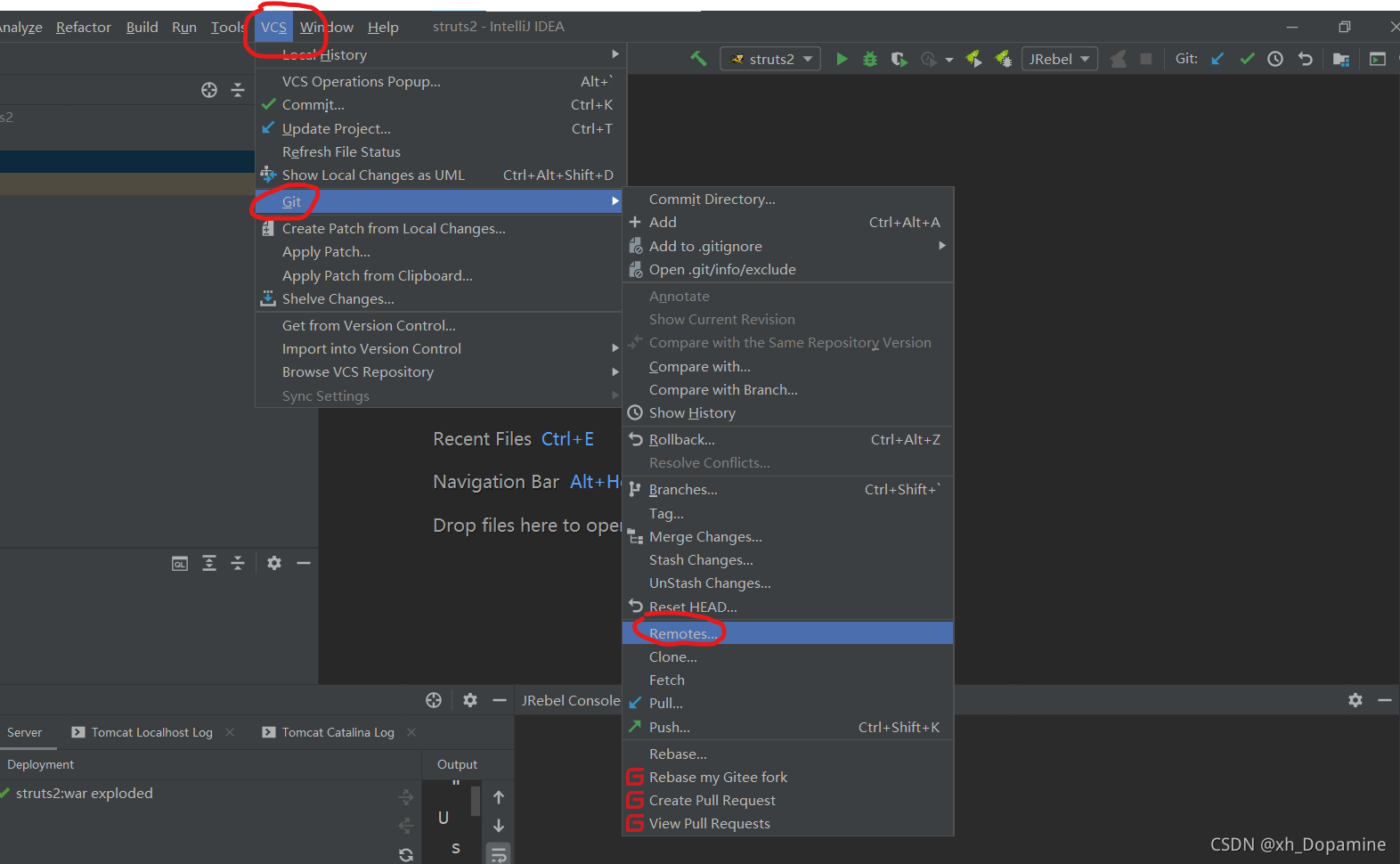
Task: Choose Branches... in Git submenu
Action: [x=788, y=490]
